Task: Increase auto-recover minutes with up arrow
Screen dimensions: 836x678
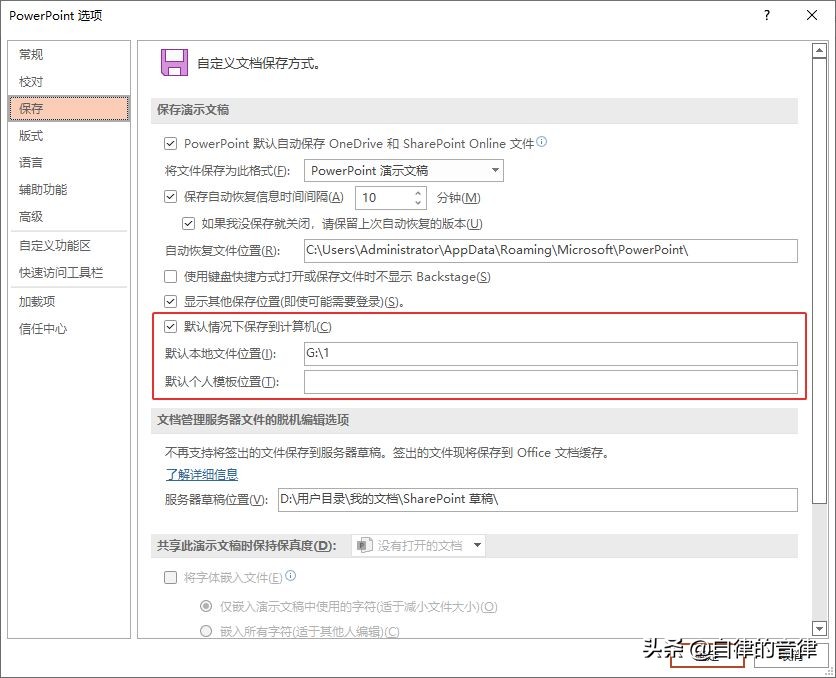Action: click(x=418, y=193)
